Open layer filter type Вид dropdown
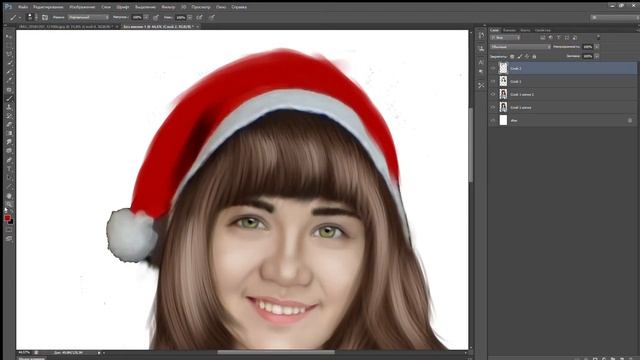 pyautogui.click(x=505, y=38)
